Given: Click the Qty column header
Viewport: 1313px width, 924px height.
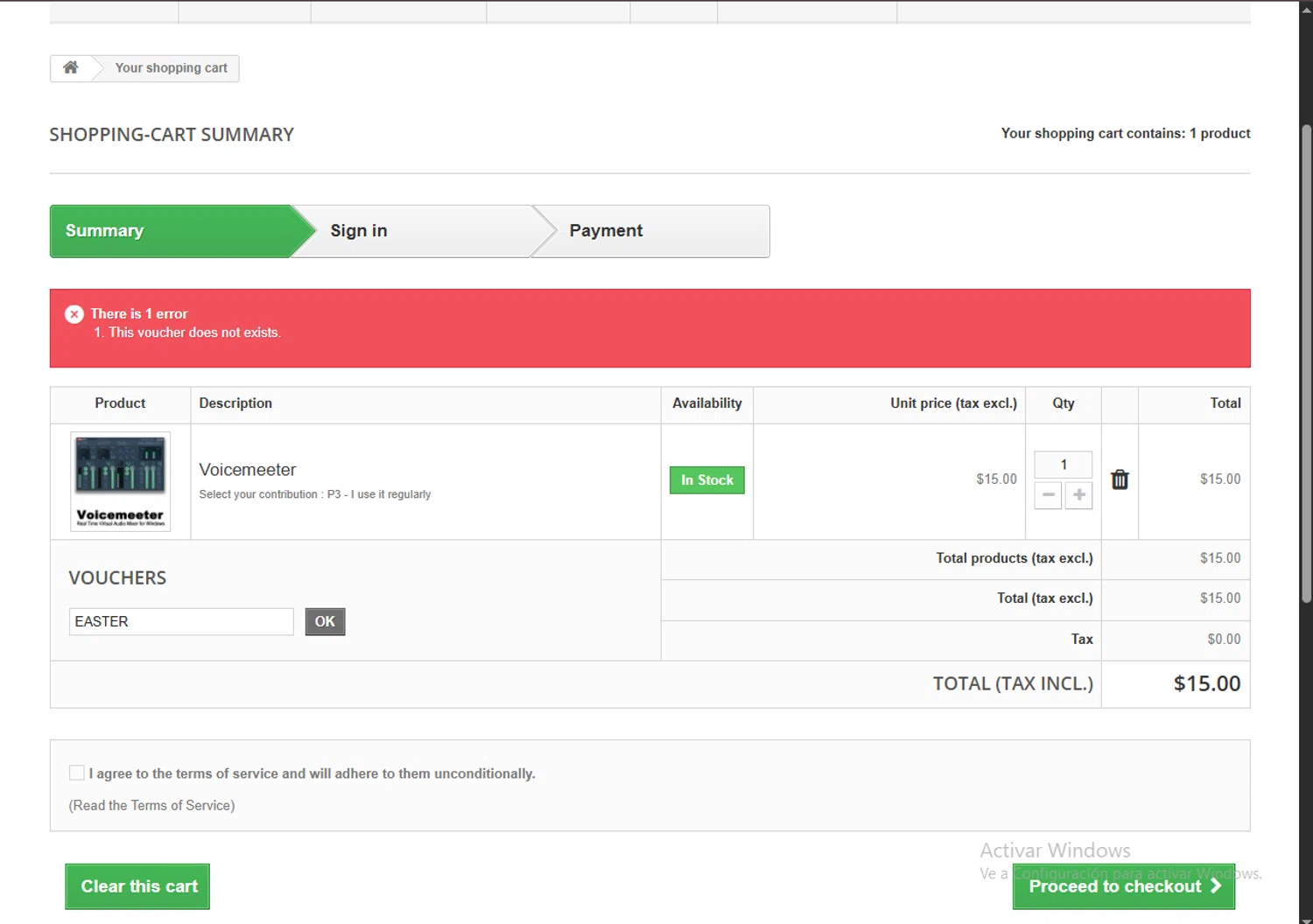Looking at the screenshot, I should coord(1064,403).
